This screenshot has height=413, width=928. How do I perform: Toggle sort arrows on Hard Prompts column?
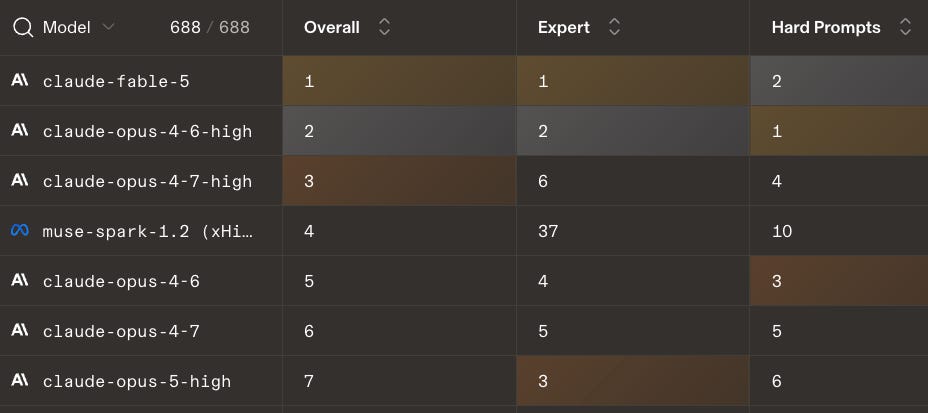905,27
